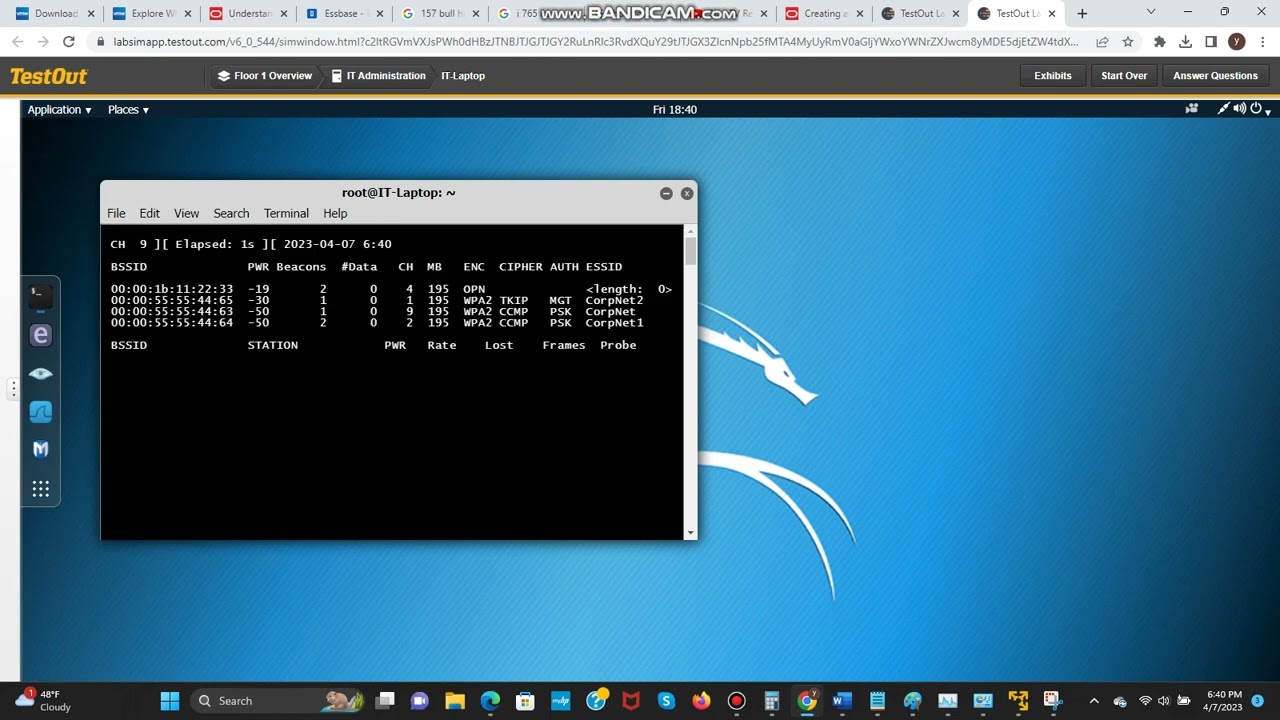Click the Exhibits button
This screenshot has width=1280, height=720.
(x=1053, y=76)
